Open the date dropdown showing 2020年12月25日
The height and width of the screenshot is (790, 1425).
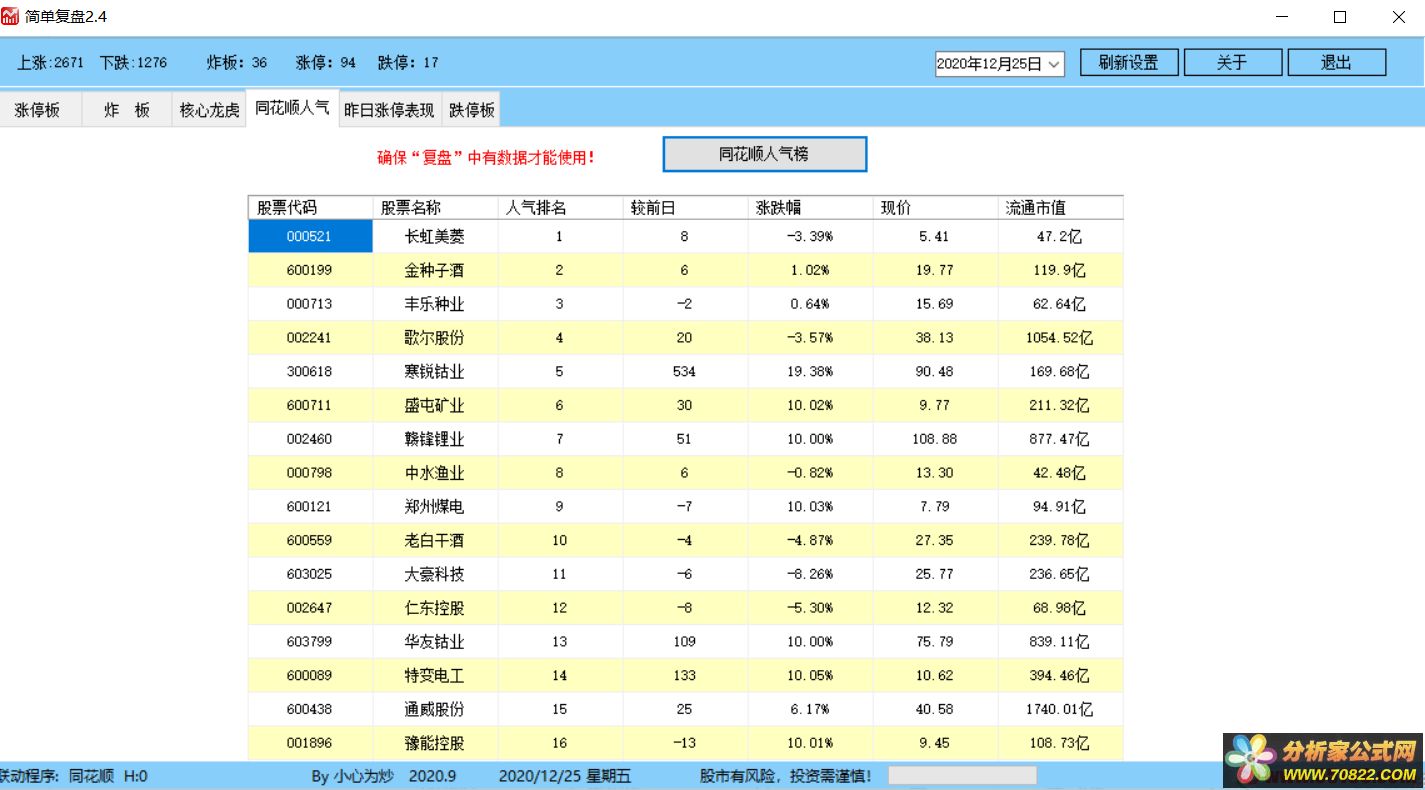[1000, 64]
